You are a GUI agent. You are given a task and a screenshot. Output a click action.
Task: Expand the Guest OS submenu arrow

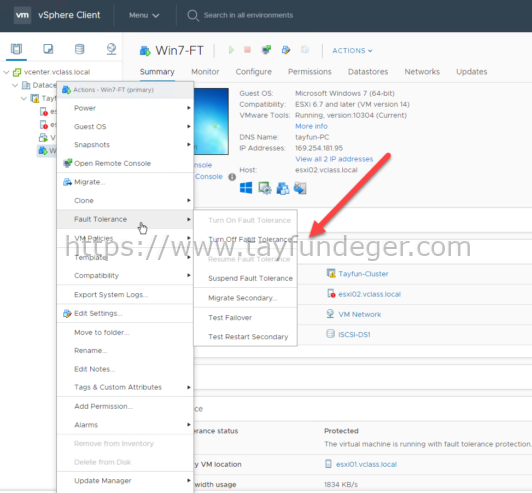(x=189, y=126)
